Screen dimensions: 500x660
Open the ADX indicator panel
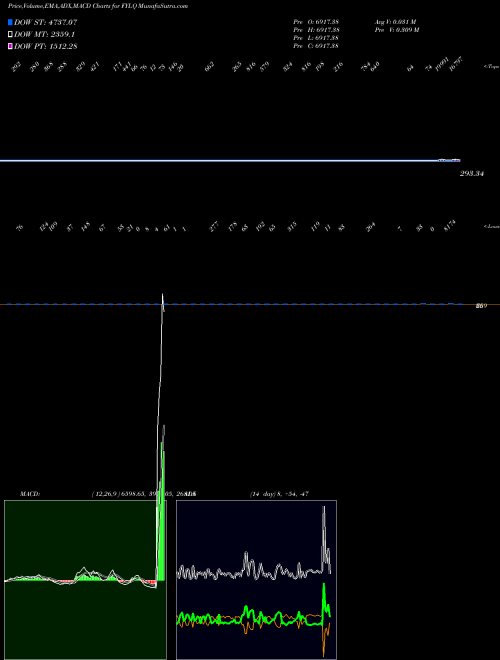256,580
